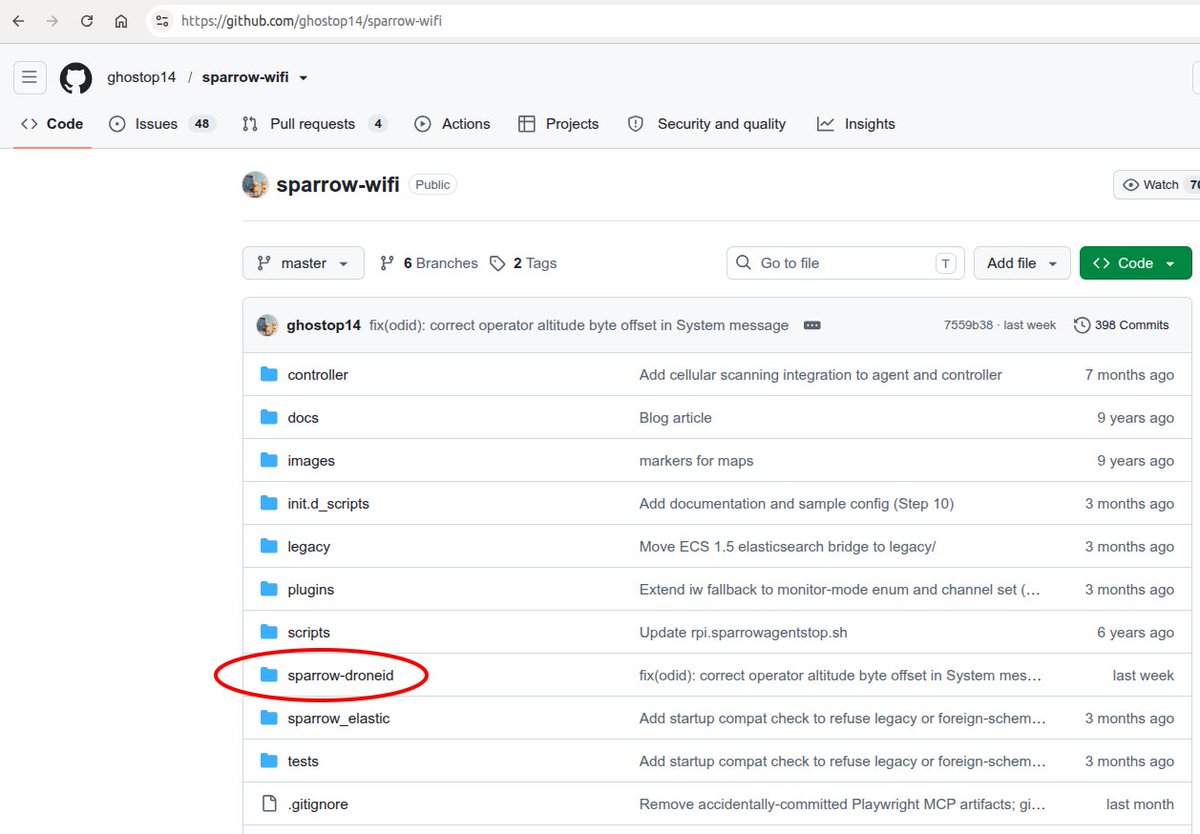The image size is (1200, 834).
Task: Click the browser back arrow
Action: pos(18,20)
